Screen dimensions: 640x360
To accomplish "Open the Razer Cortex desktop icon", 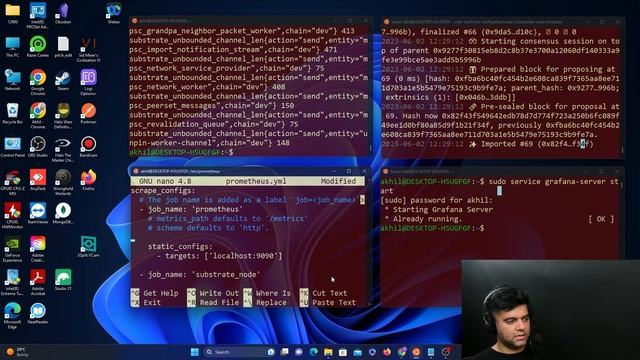I will [38, 46].
